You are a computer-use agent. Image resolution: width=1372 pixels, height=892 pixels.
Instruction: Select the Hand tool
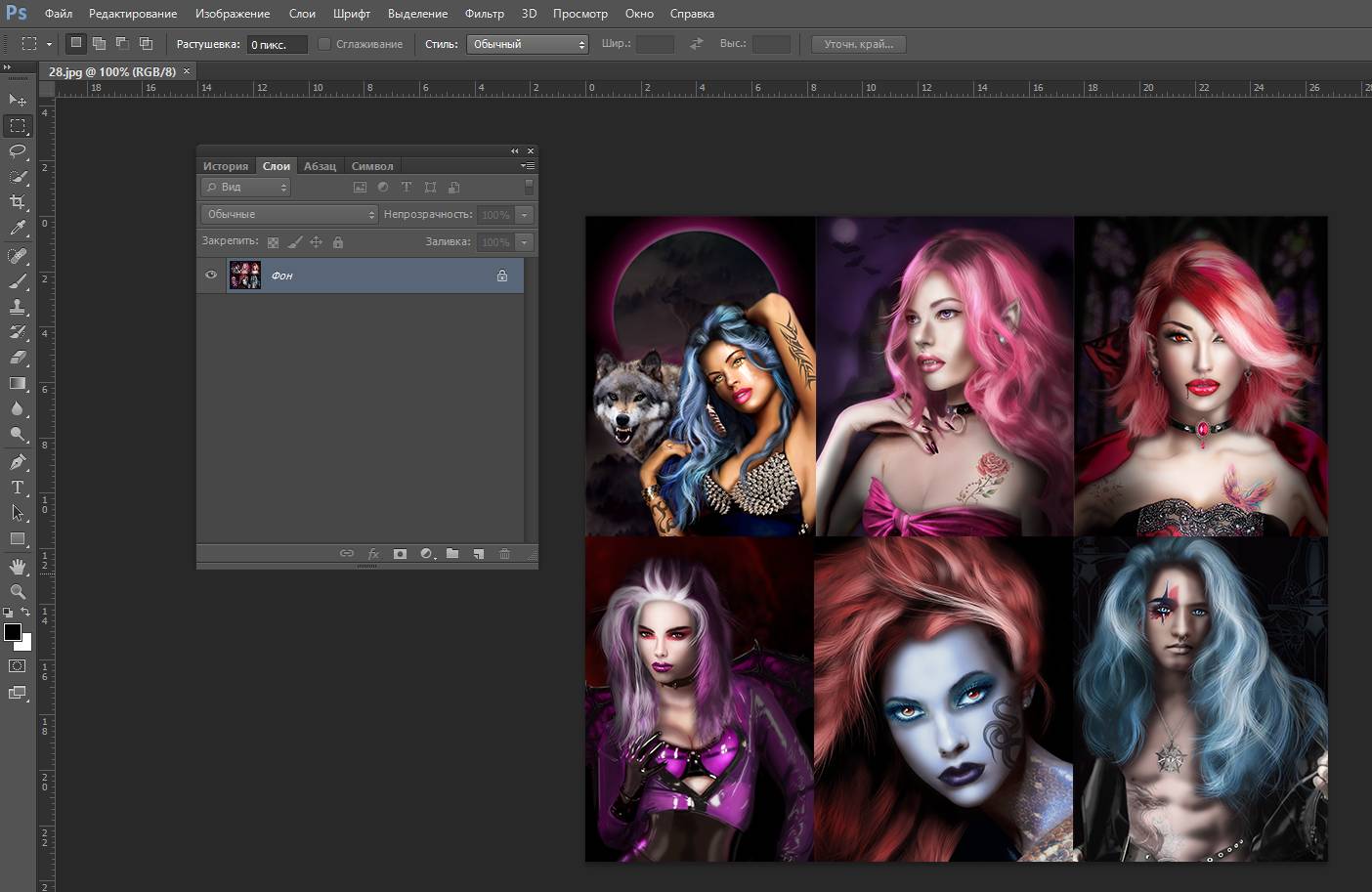(x=18, y=567)
